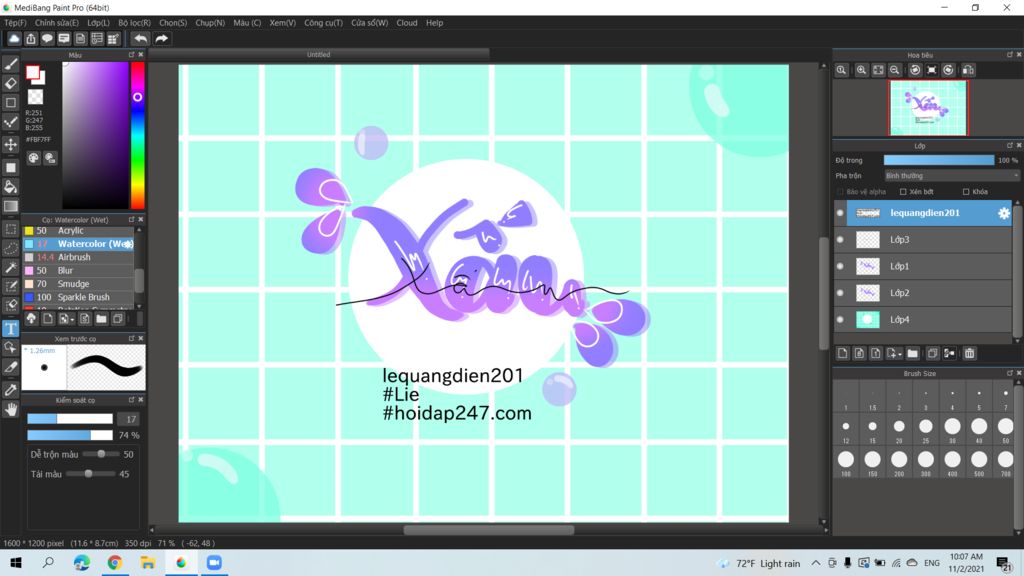Open Xem(V) menu
Image resolution: width=1024 pixels, height=576 pixels.
click(x=282, y=23)
